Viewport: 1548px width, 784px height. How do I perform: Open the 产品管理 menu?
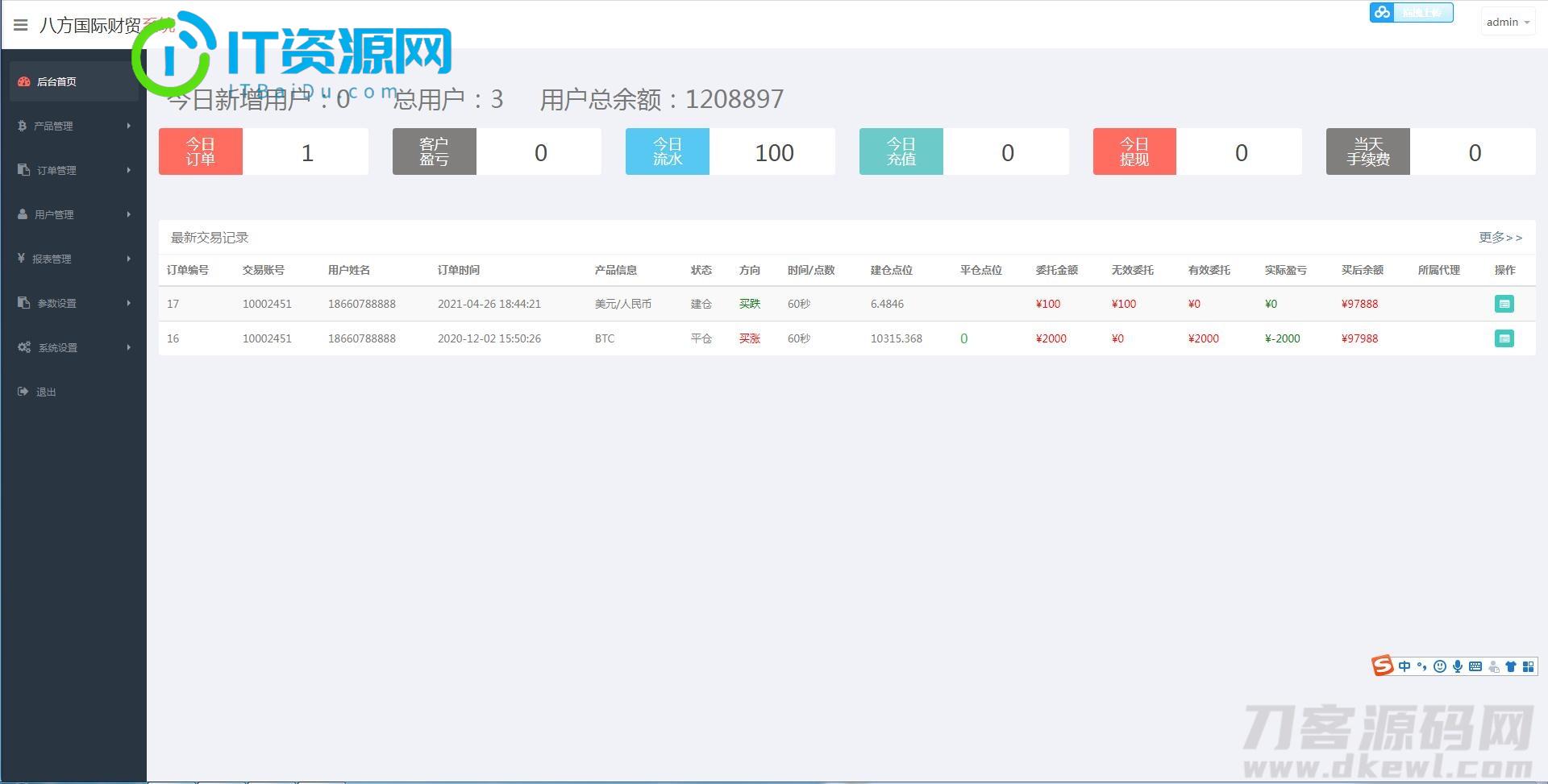(73, 126)
